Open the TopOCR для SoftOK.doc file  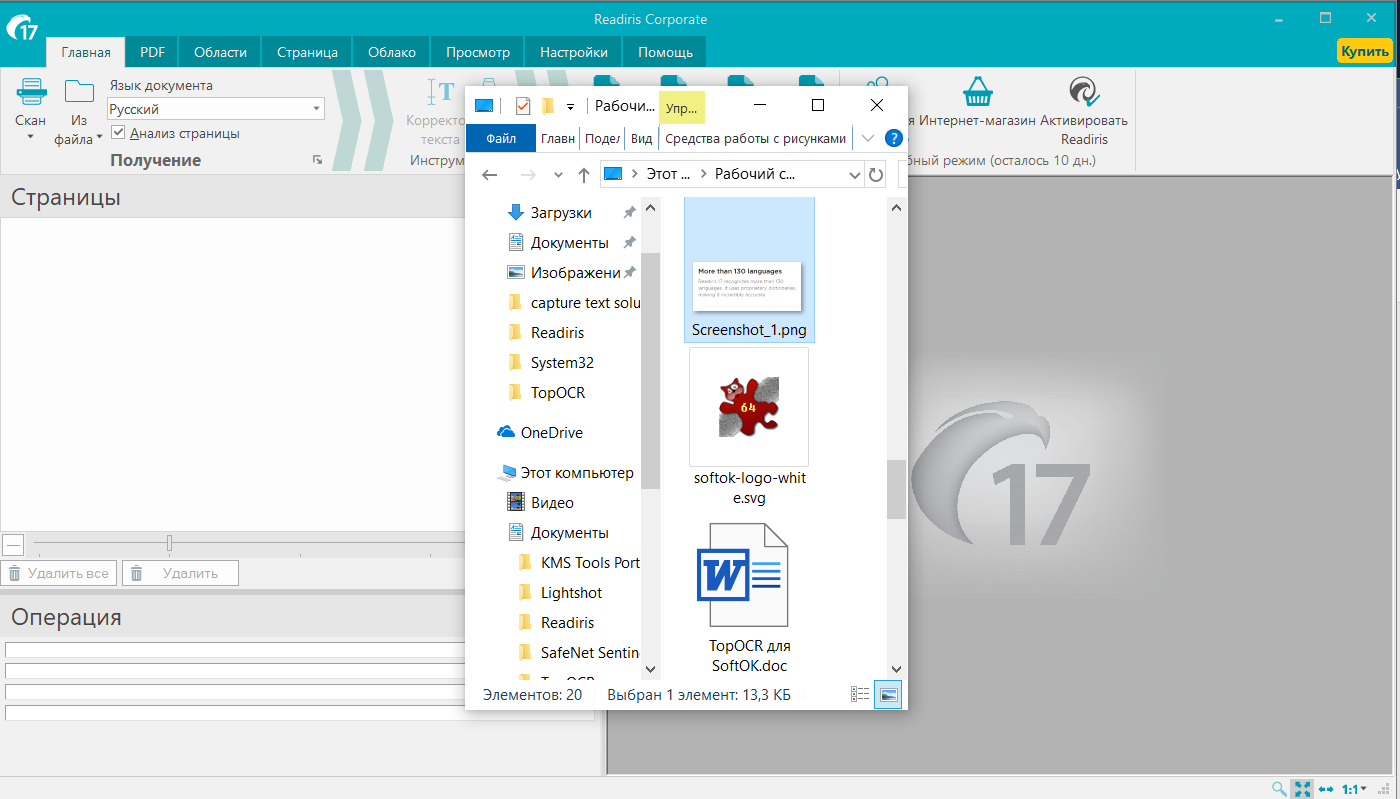(x=750, y=596)
